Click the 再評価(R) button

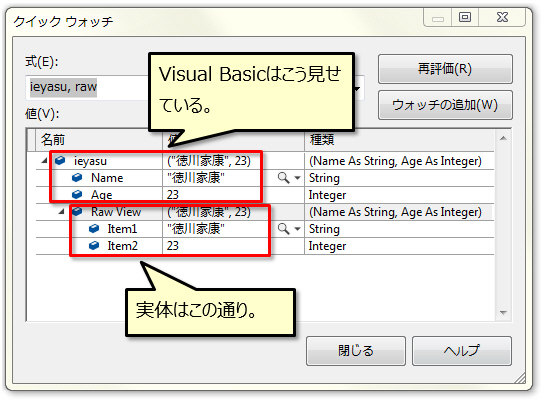[x=445, y=69]
